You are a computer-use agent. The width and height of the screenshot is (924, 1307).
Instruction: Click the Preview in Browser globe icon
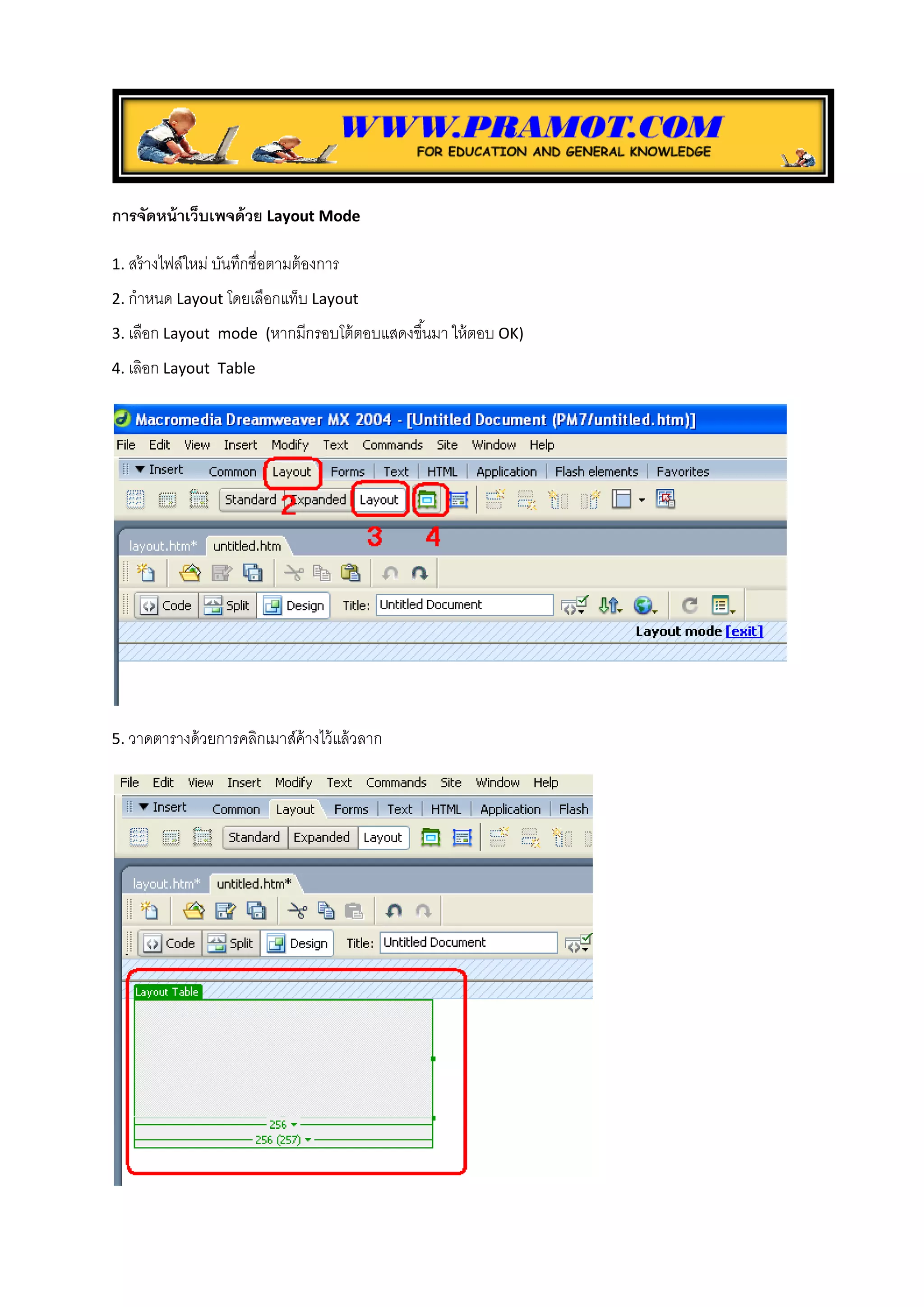coord(643,605)
